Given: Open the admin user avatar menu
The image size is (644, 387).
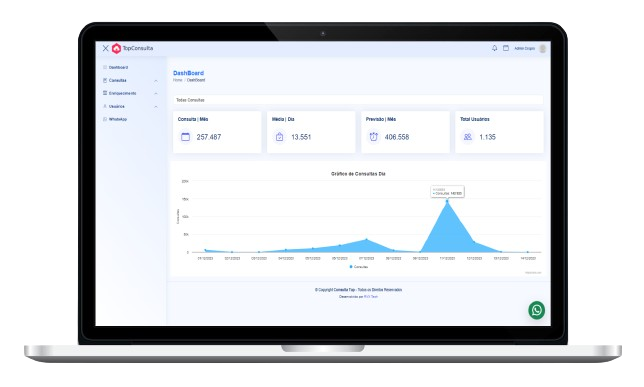Looking at the screenshot, I should coord(543,48).
